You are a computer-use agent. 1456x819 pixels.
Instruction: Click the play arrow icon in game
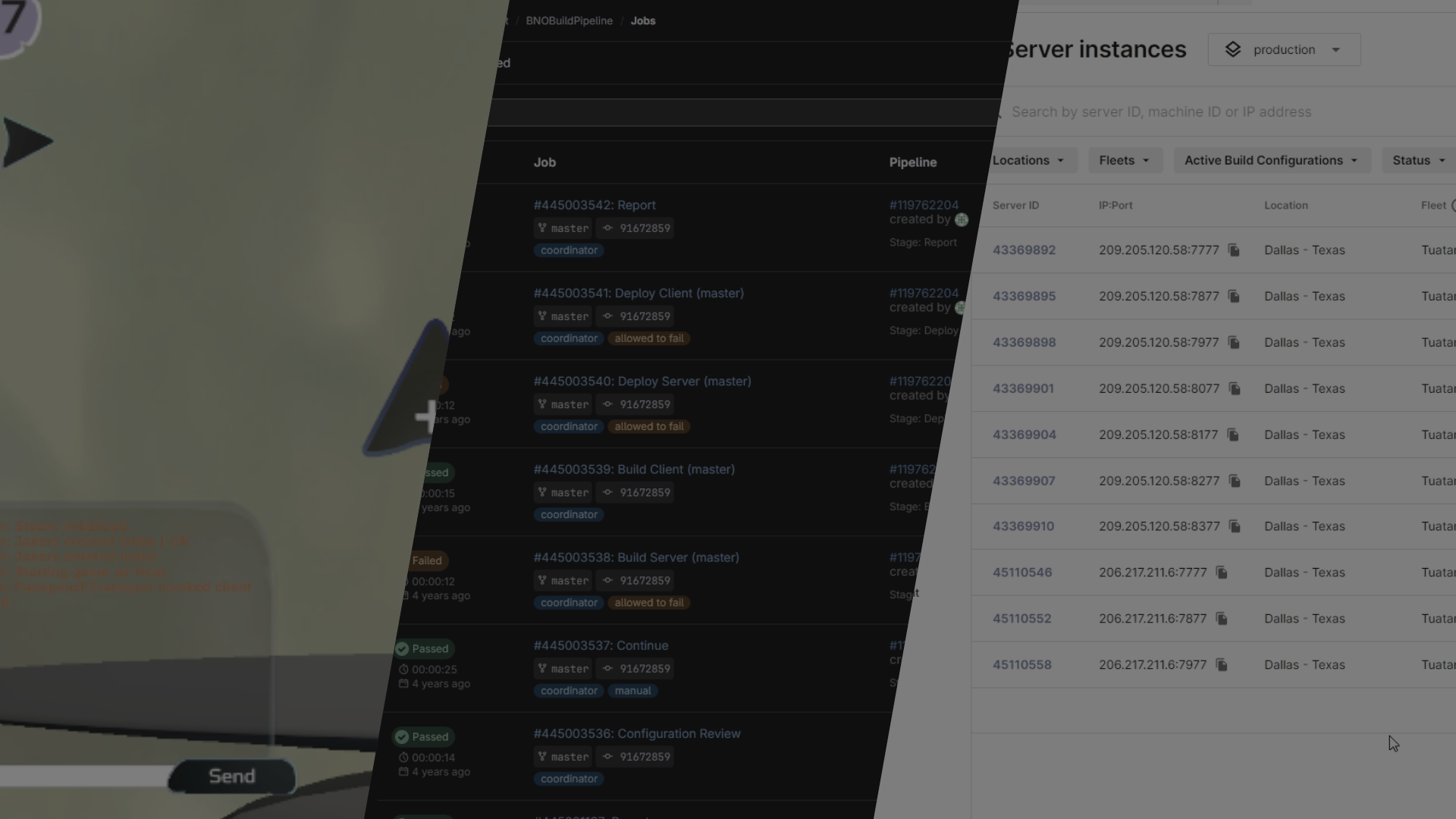click(27, 142)
